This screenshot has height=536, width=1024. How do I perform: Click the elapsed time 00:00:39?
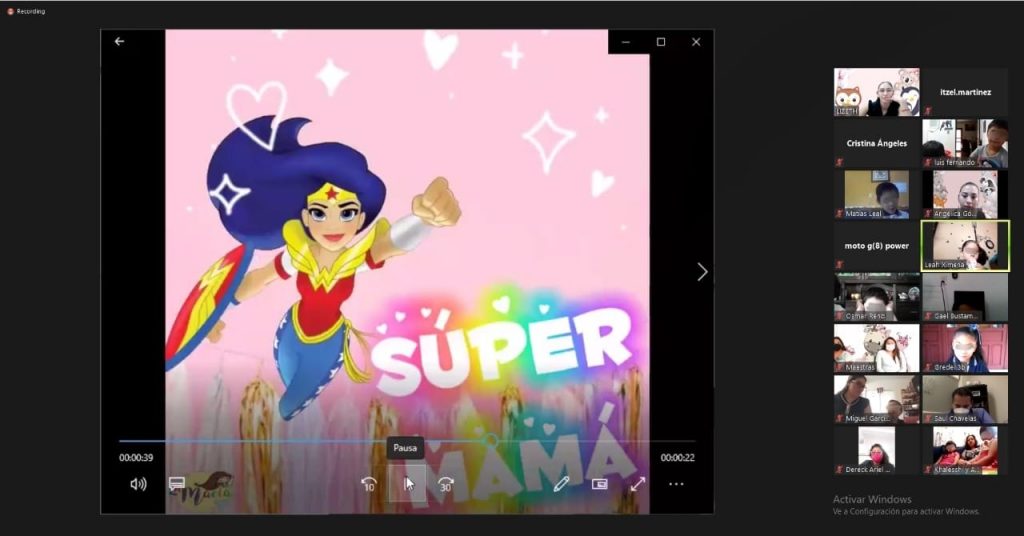(x=136, y=458)
